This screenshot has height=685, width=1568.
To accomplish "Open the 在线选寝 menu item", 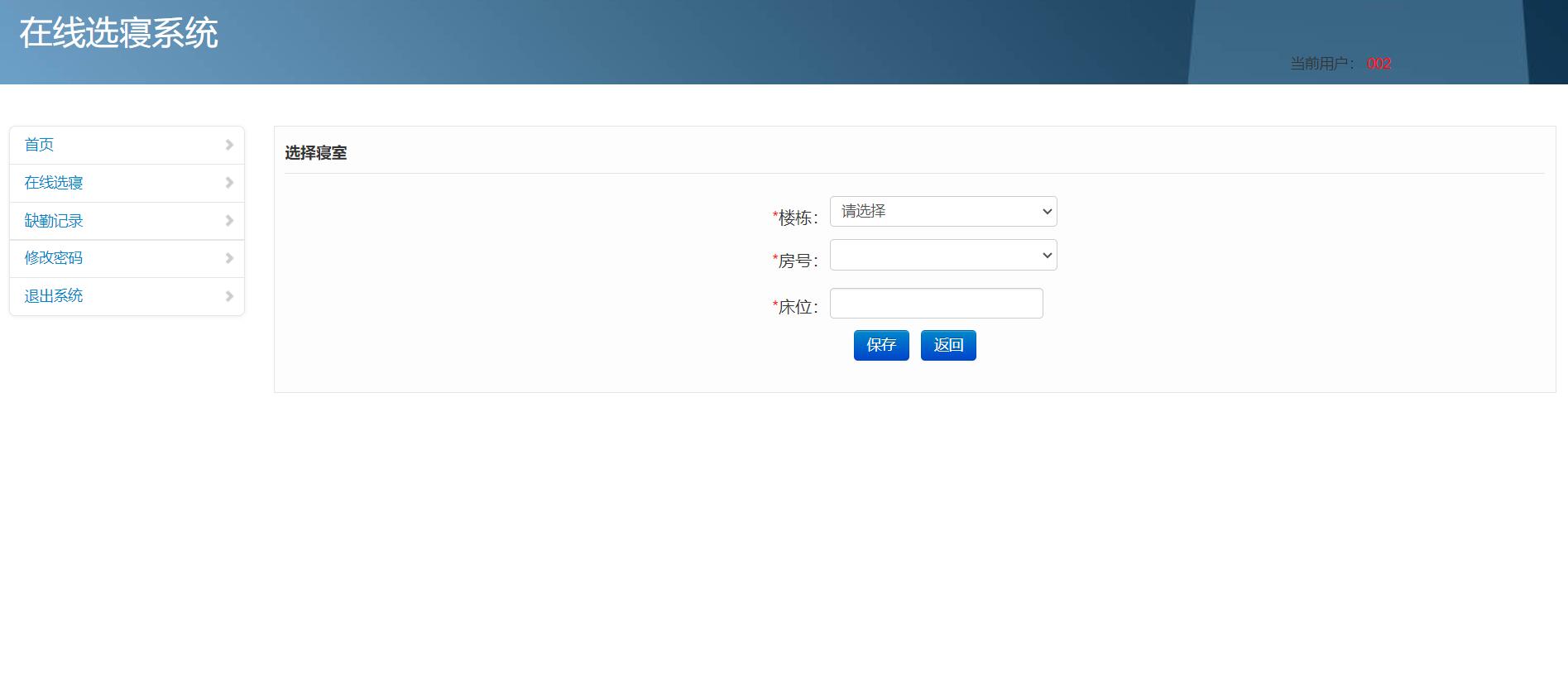I will [x=127, y=183].
